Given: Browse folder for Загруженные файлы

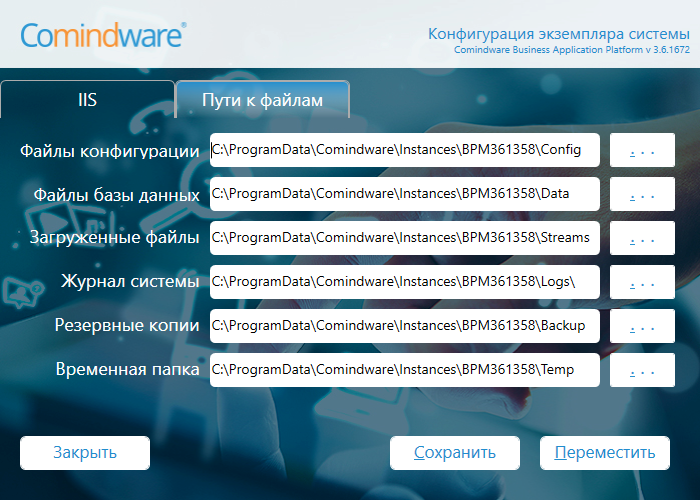Looking at the screenshot, I should point(642,238).
